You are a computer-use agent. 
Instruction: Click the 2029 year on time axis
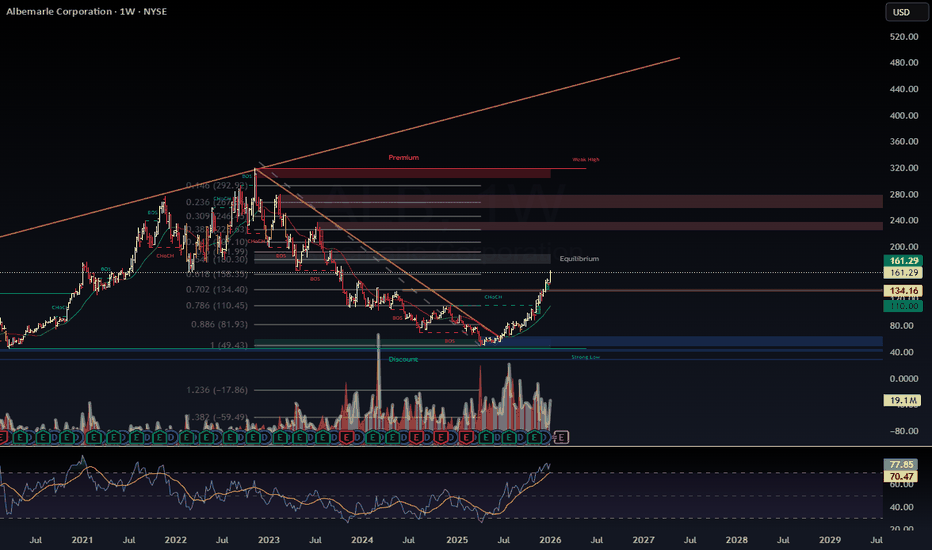tap(830, 540)
